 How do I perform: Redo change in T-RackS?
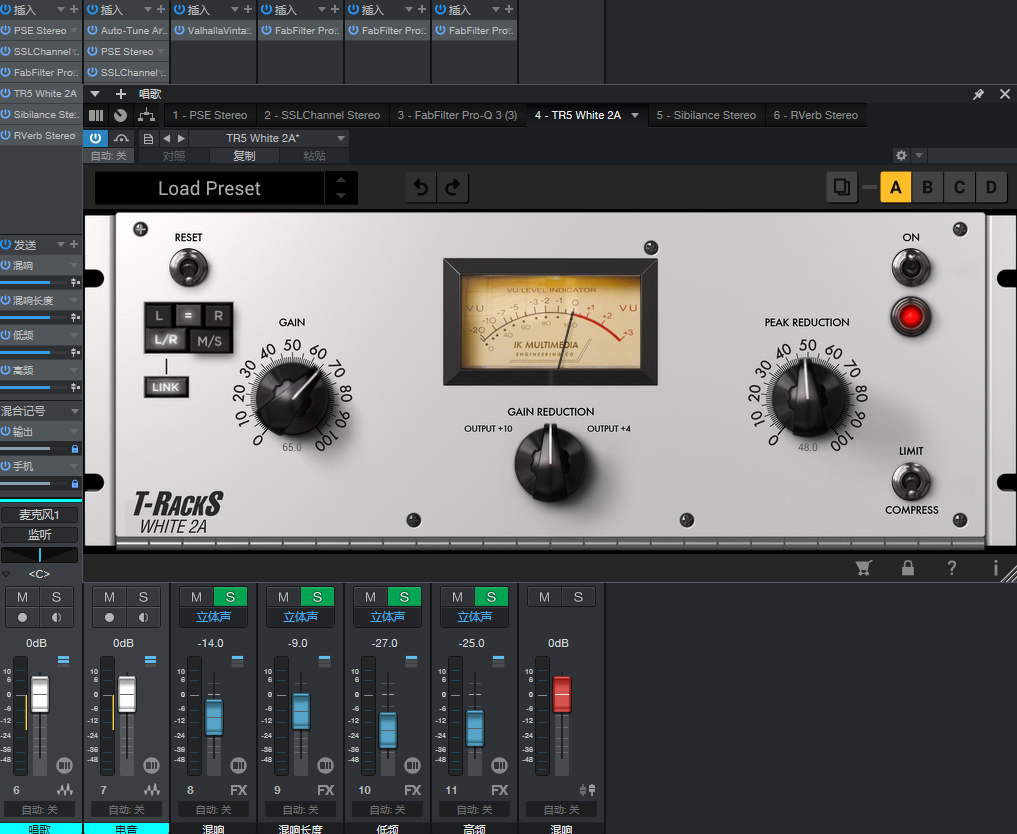pos(453,187)
